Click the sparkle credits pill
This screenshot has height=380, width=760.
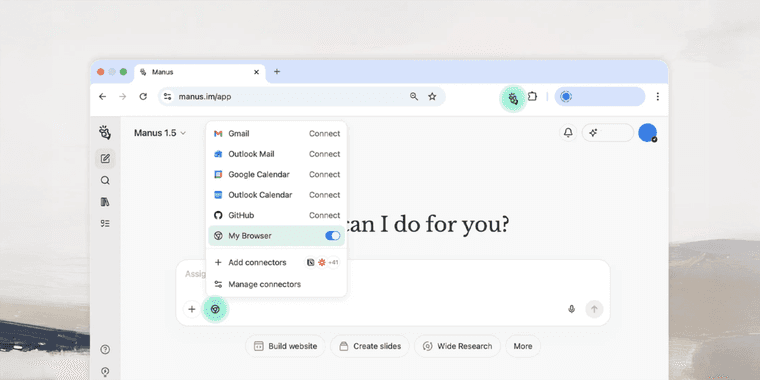pos(608,133)
